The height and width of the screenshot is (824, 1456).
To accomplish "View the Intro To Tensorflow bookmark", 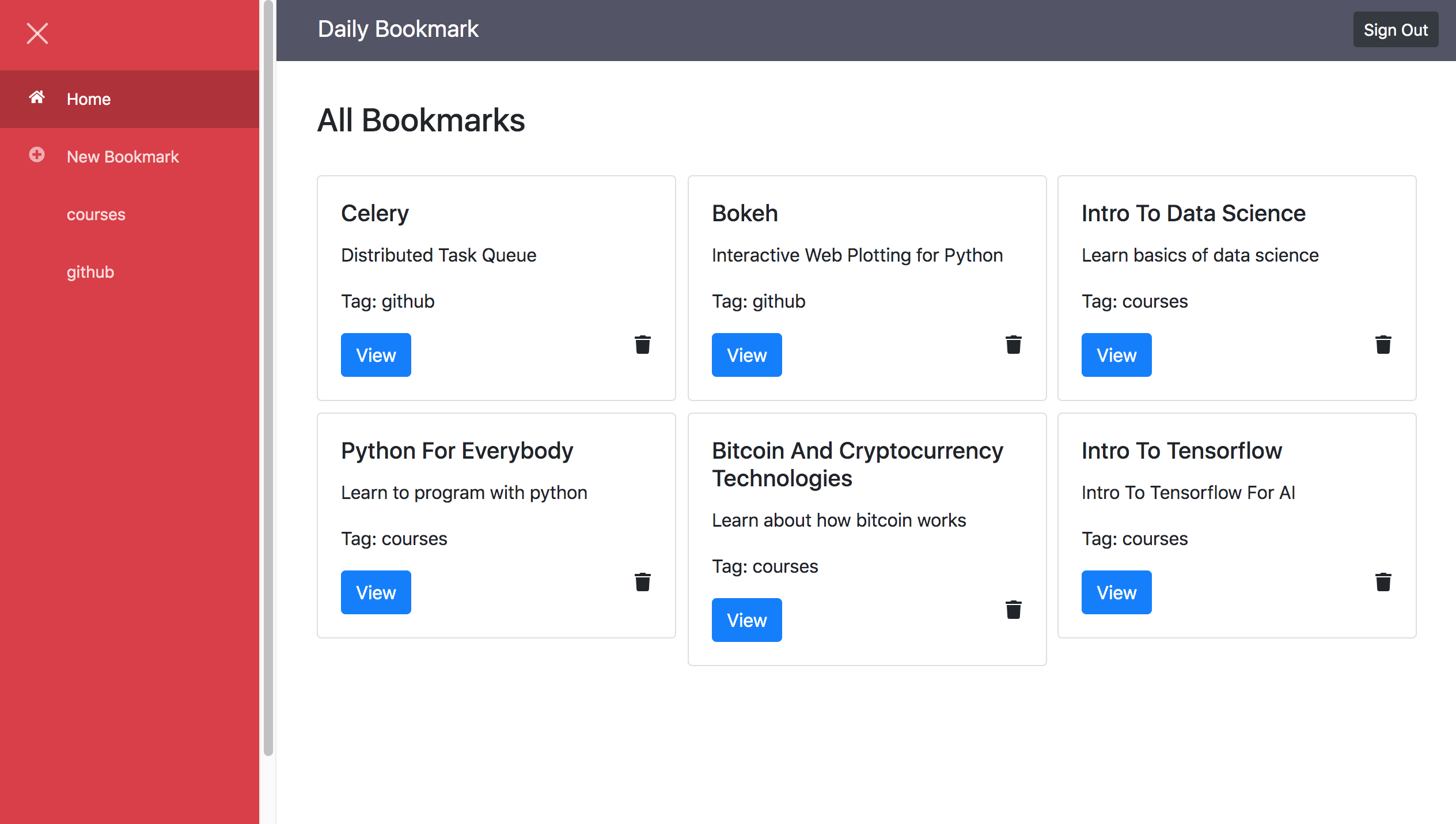I will pyautogui.click(x=1116, y=592).
